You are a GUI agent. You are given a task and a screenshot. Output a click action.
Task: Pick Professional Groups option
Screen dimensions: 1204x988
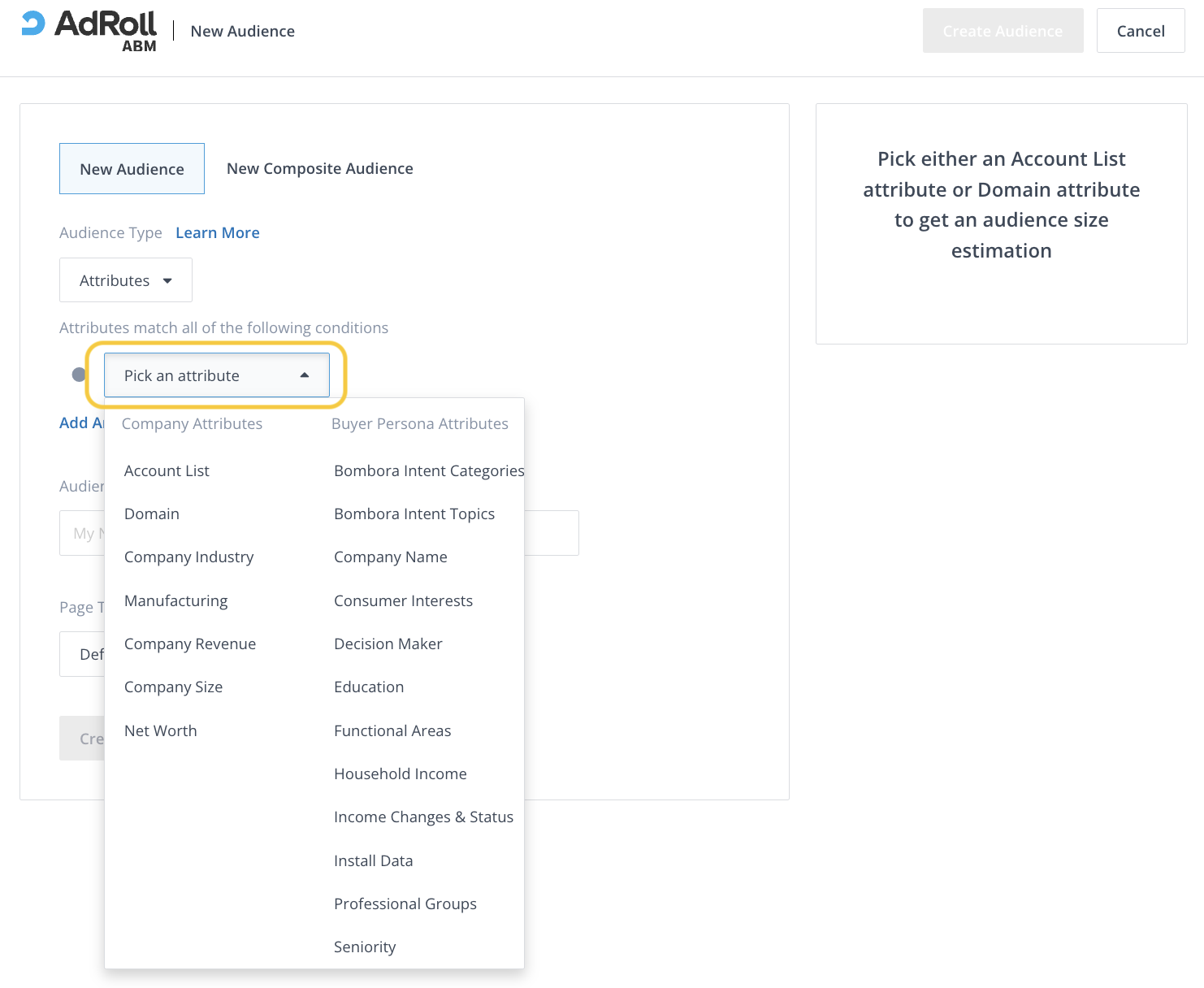click(405, 903)
